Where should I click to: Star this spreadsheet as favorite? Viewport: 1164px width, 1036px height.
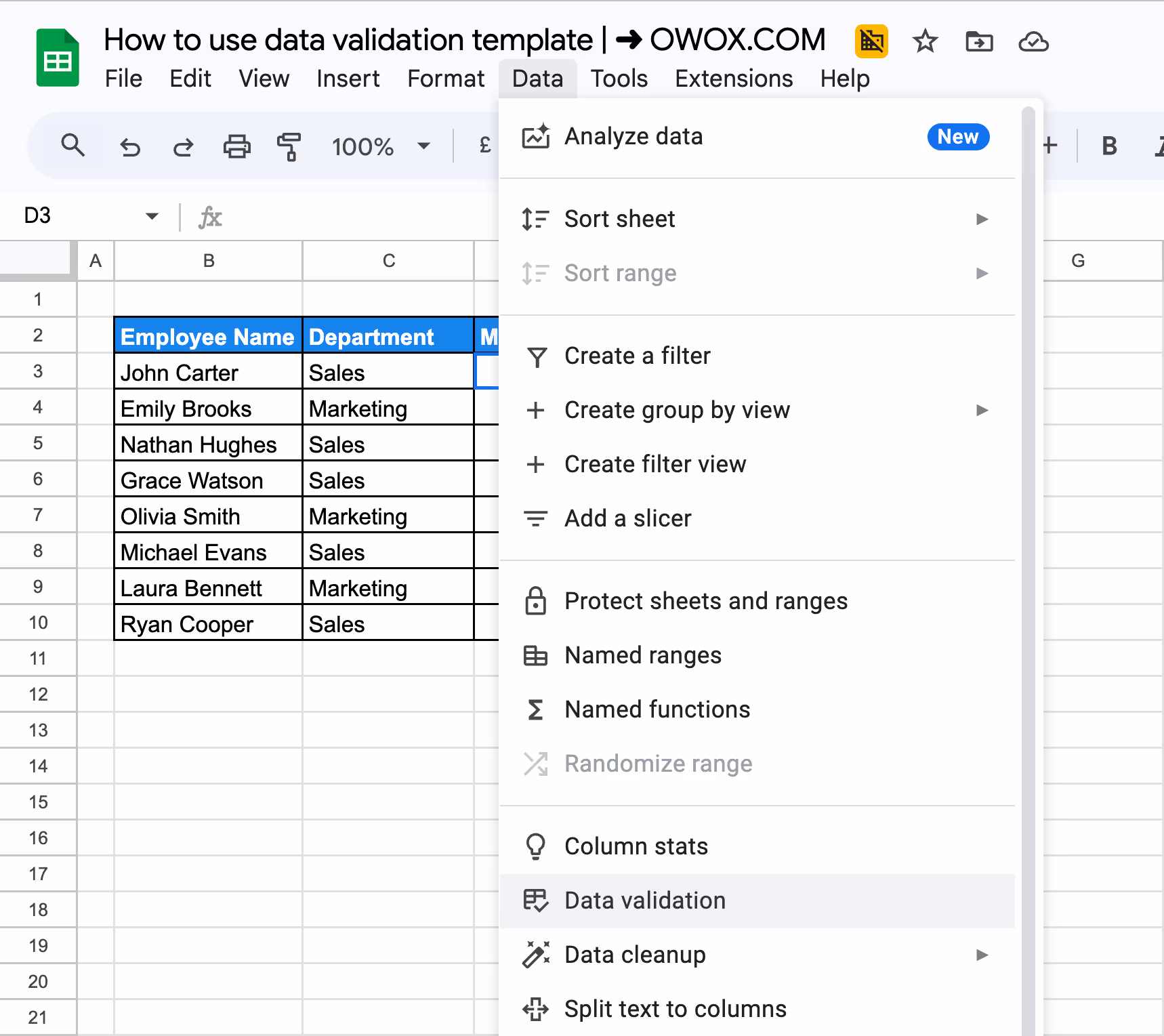[924, 41]
